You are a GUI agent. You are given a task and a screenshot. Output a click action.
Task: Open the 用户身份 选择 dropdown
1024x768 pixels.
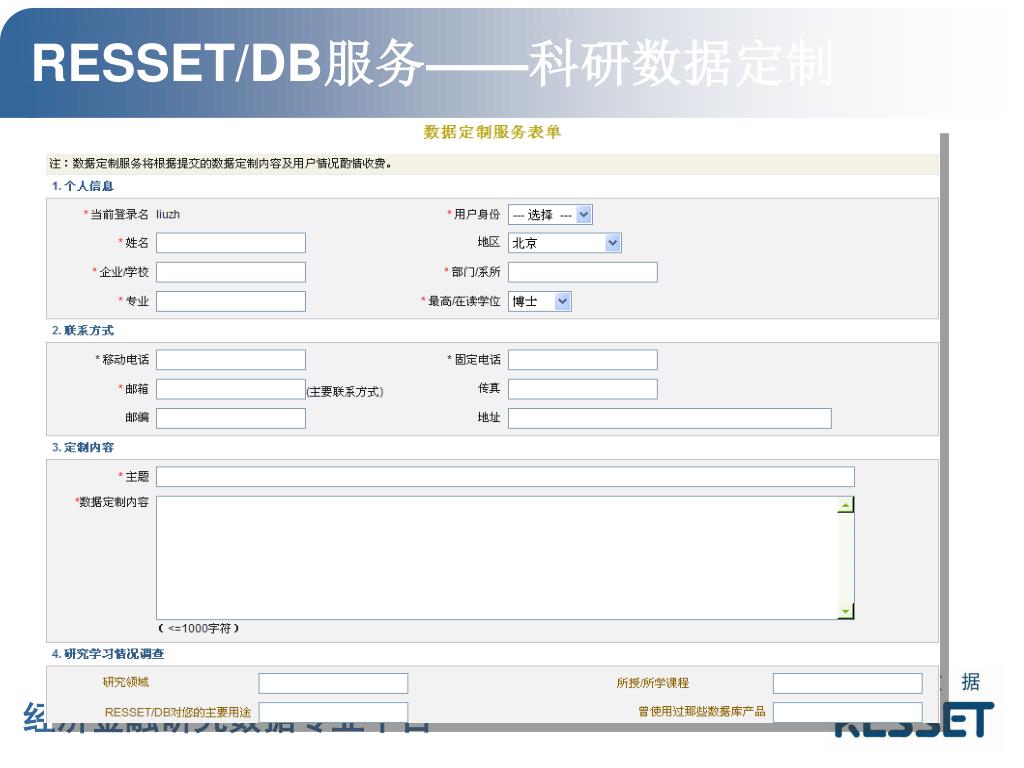(550, 215)
